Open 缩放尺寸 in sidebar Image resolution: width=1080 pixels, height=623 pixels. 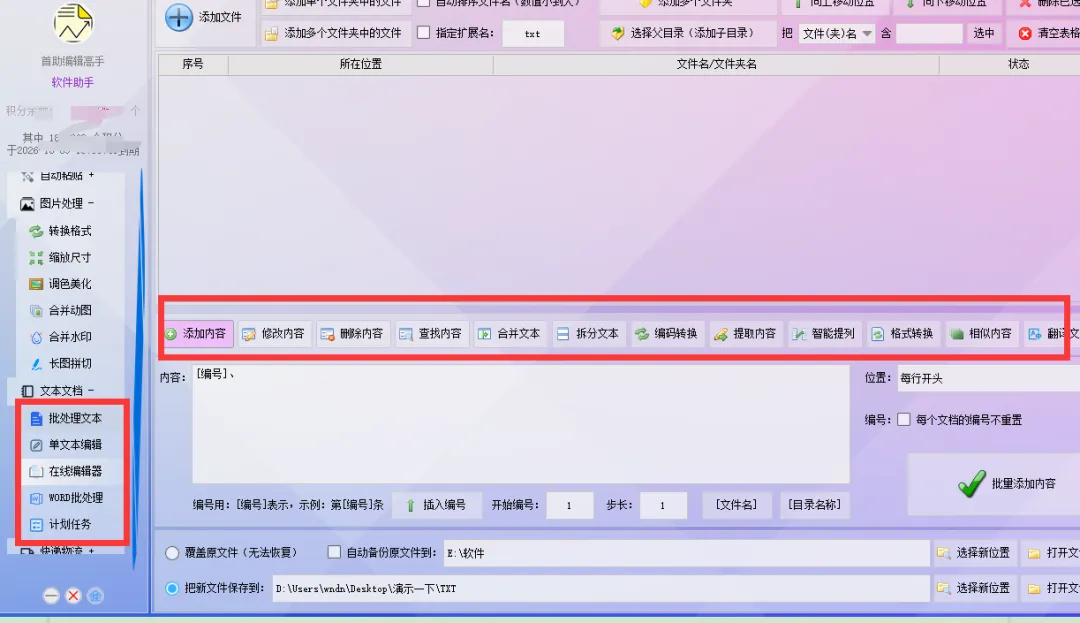tap(60, 257)
